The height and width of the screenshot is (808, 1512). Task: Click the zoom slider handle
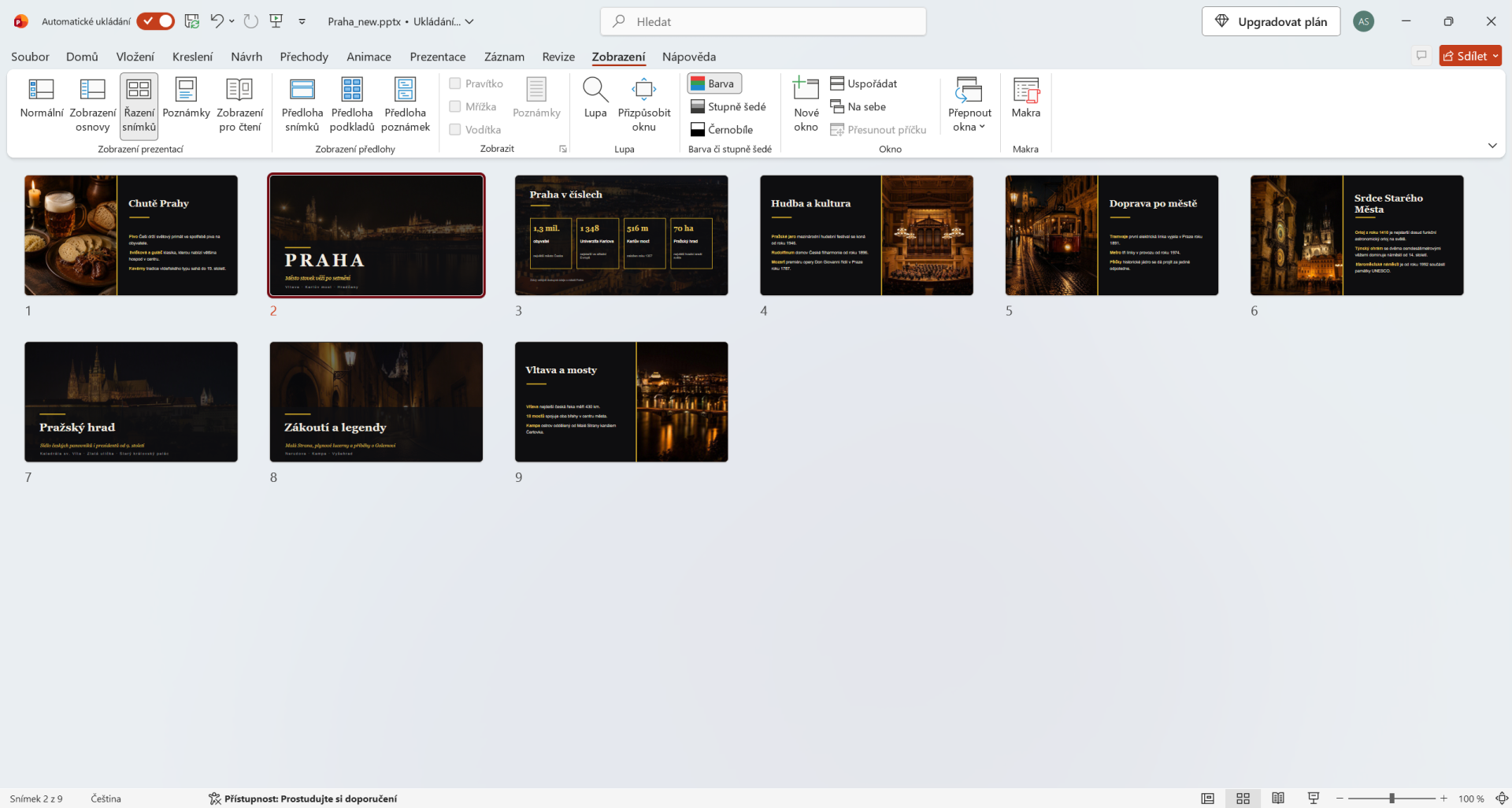(x=1392, y=799)
